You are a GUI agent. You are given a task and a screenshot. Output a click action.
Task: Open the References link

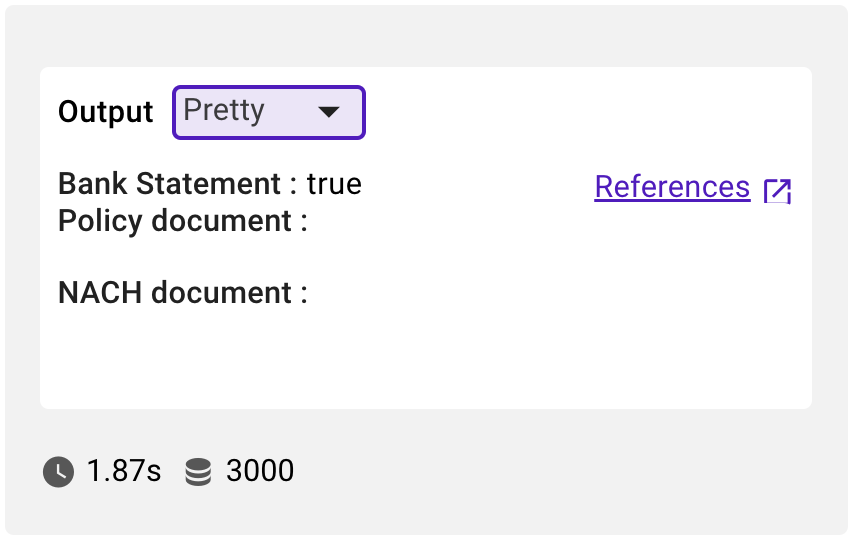[x=672, y=187]
